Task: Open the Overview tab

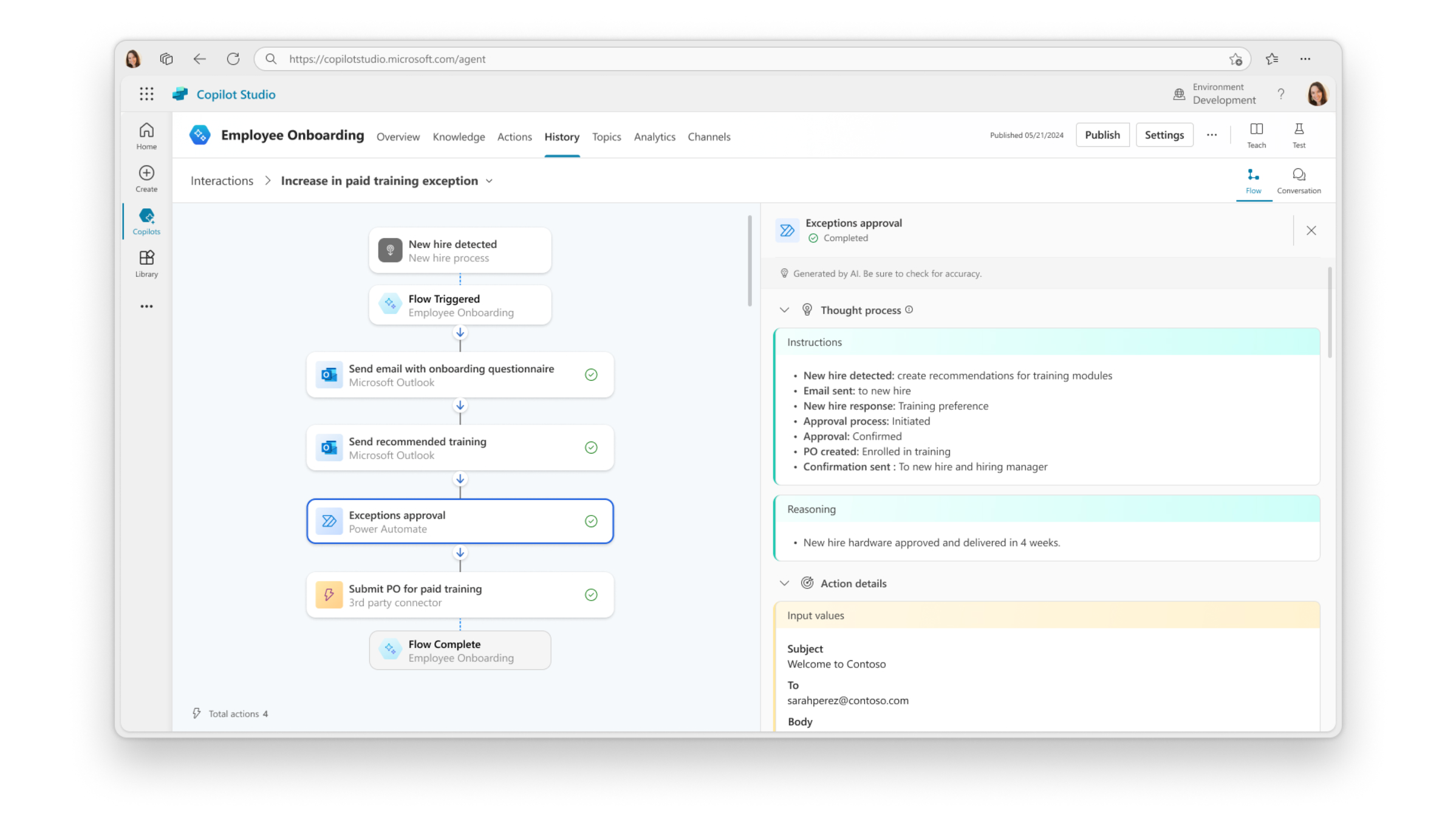Action: coord(398,137)
